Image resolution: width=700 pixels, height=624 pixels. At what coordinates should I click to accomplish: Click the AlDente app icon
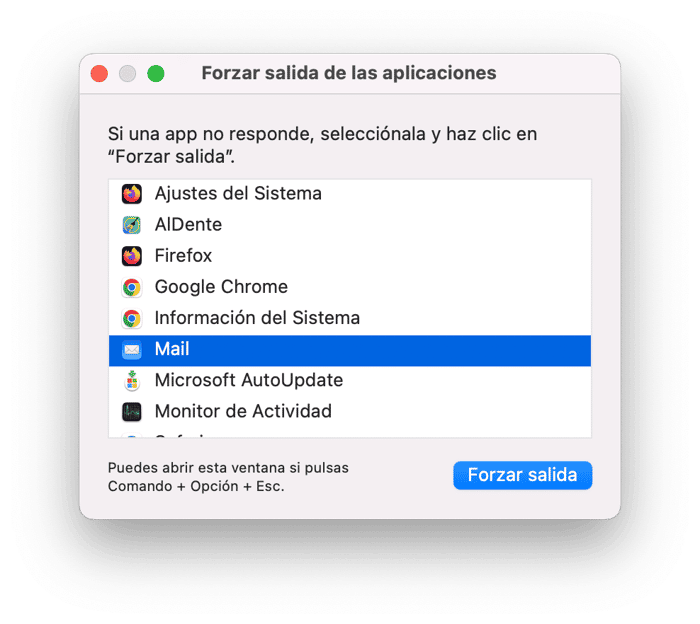pyautogui.click(x=132, y=225)
